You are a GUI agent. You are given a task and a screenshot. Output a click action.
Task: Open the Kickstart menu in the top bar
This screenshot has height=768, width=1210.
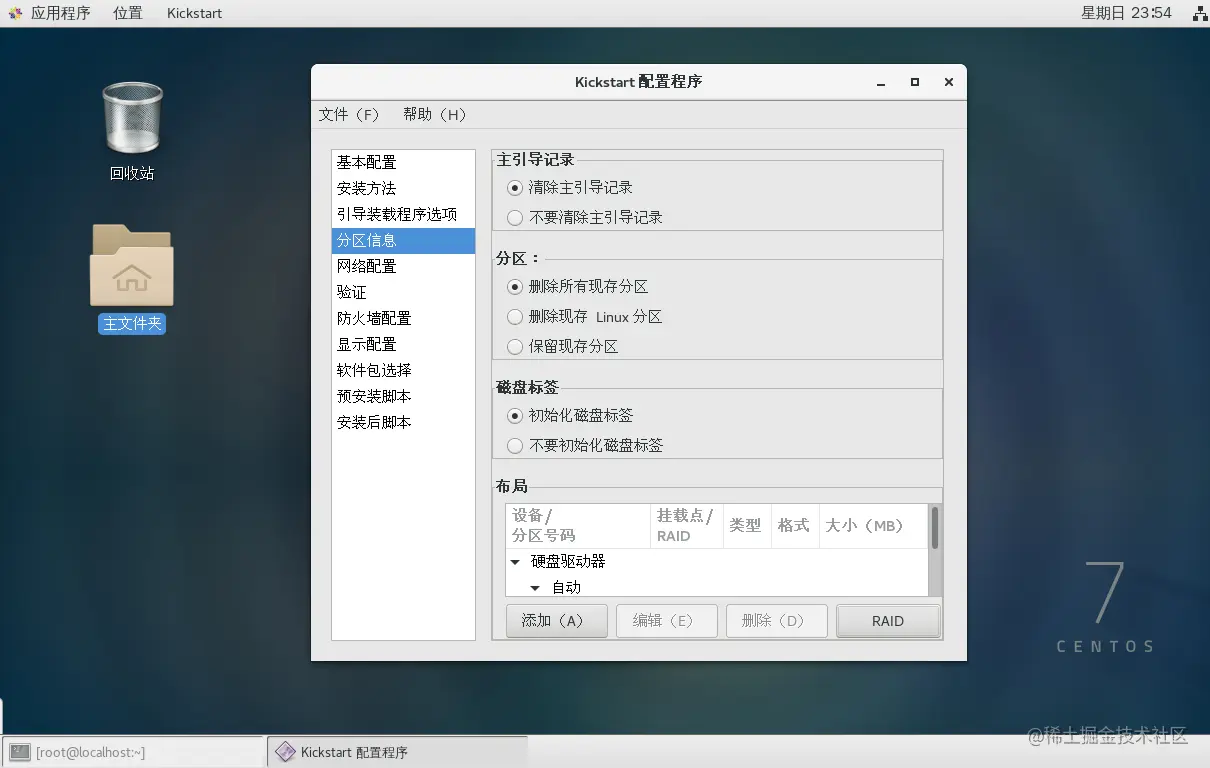(x=195, y=13)
